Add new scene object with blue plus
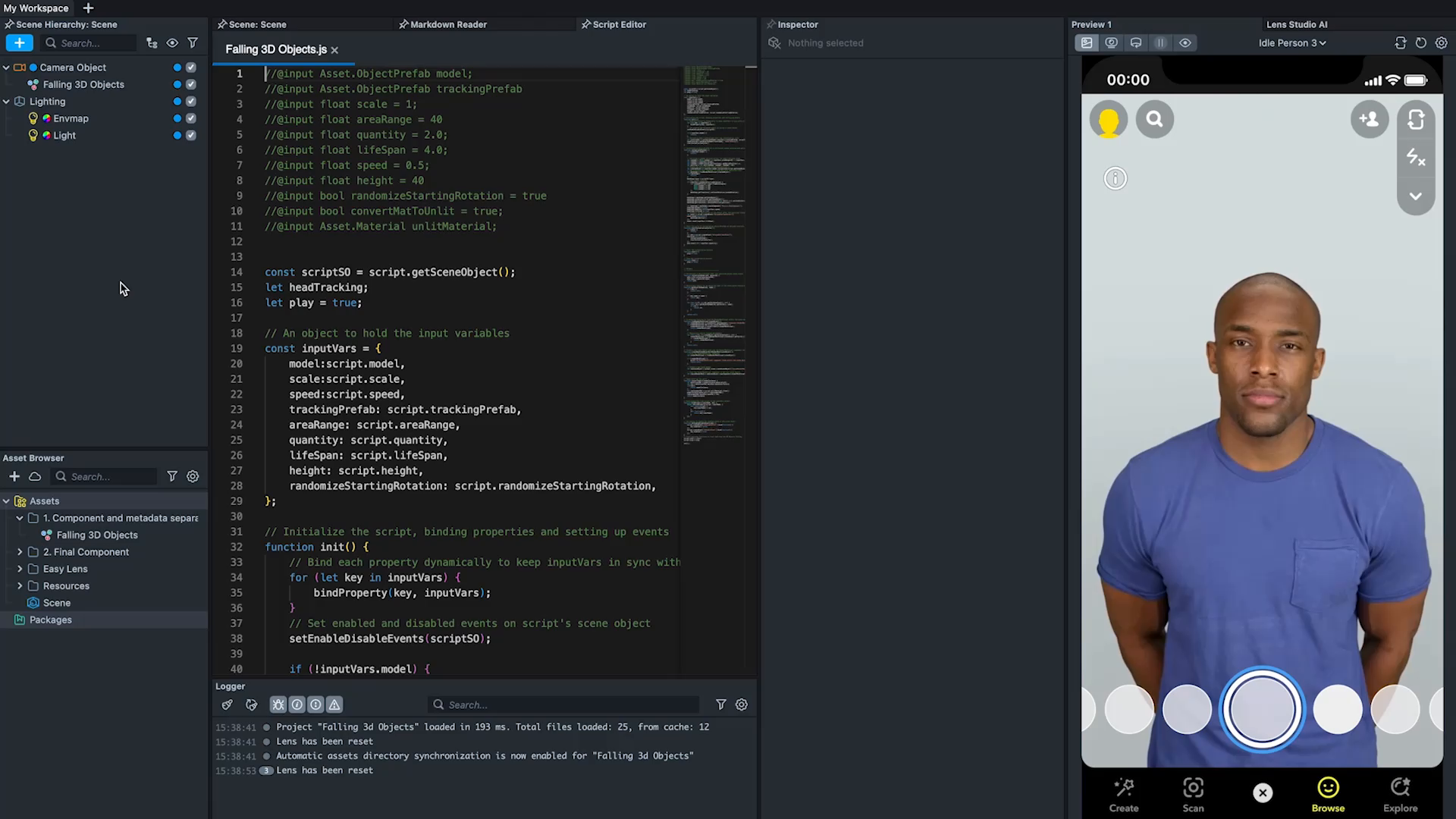Image resolution: width=1456 pixels, height=819 pixels. pyautogui.click(x=19, y=43)
